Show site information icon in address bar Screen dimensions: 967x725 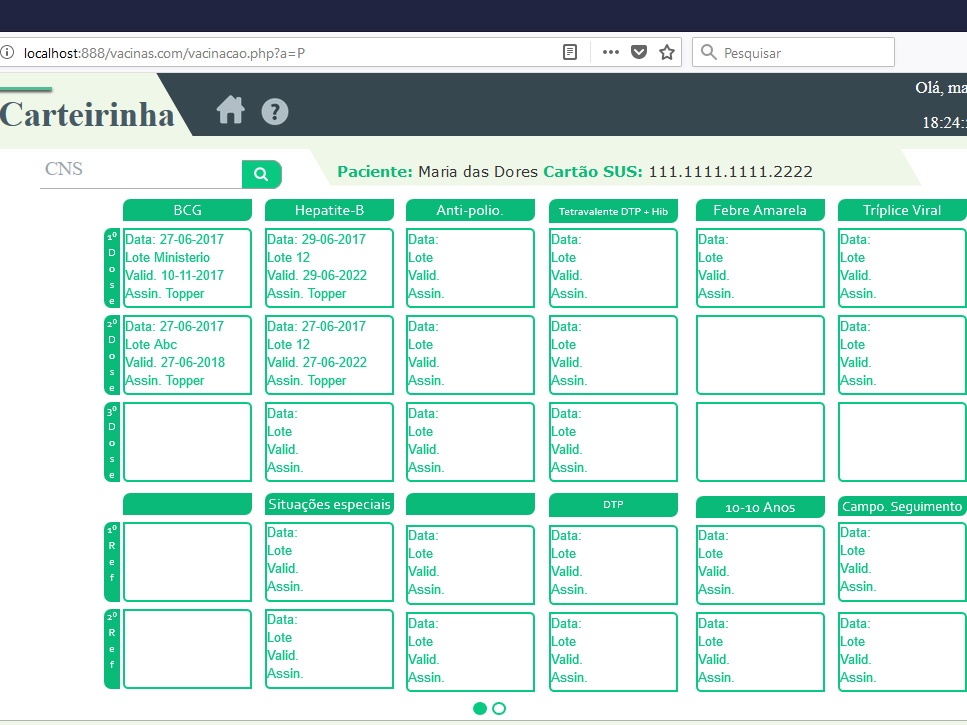[8, 52]
